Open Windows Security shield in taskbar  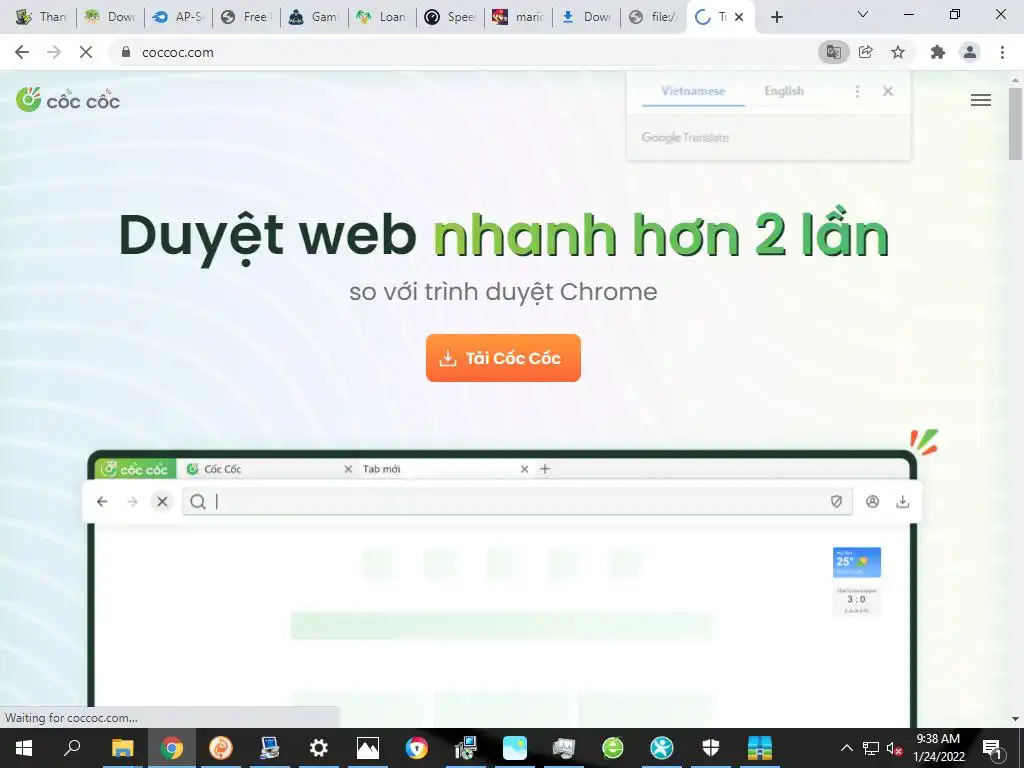click(711, 748)
